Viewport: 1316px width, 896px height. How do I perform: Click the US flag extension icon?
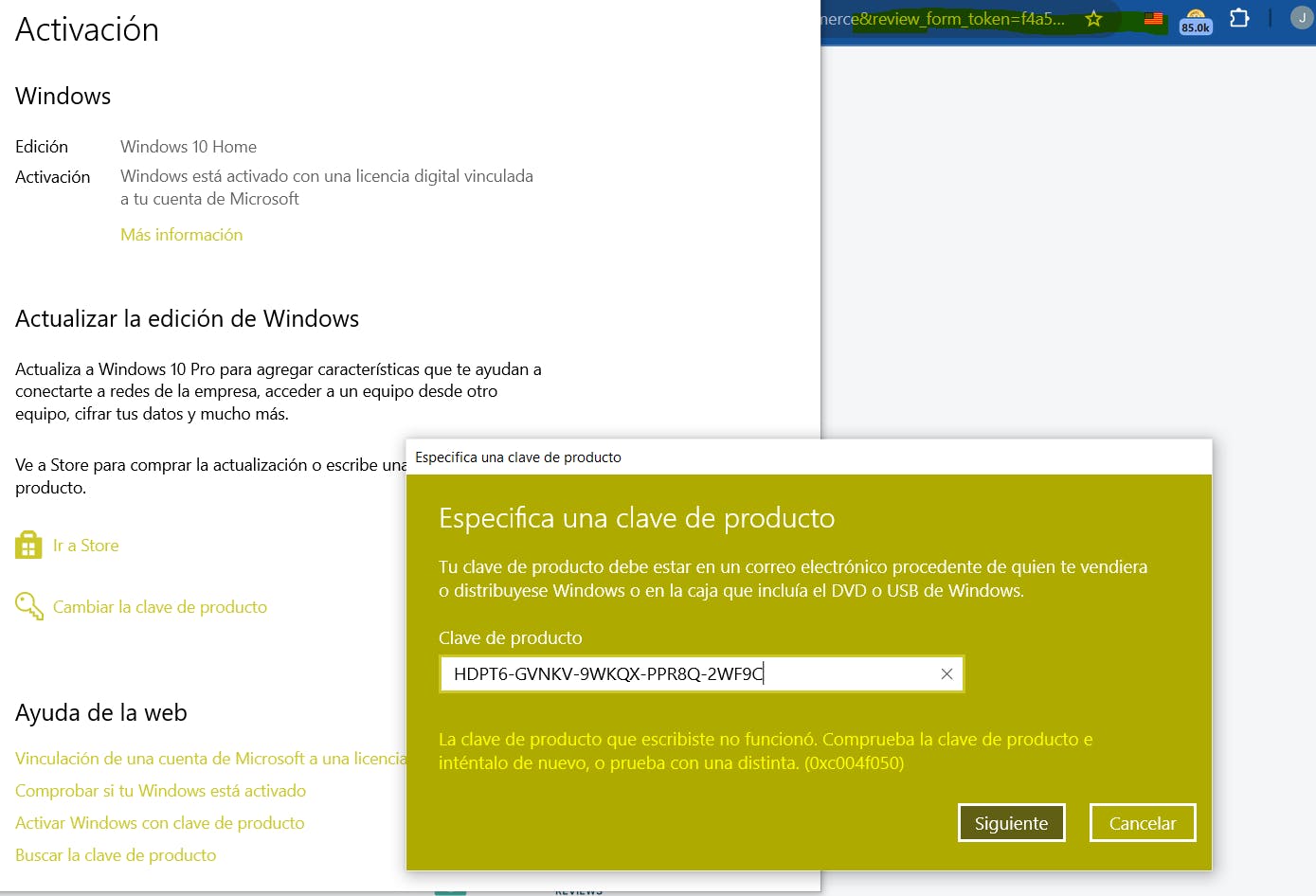(1153, 19)
